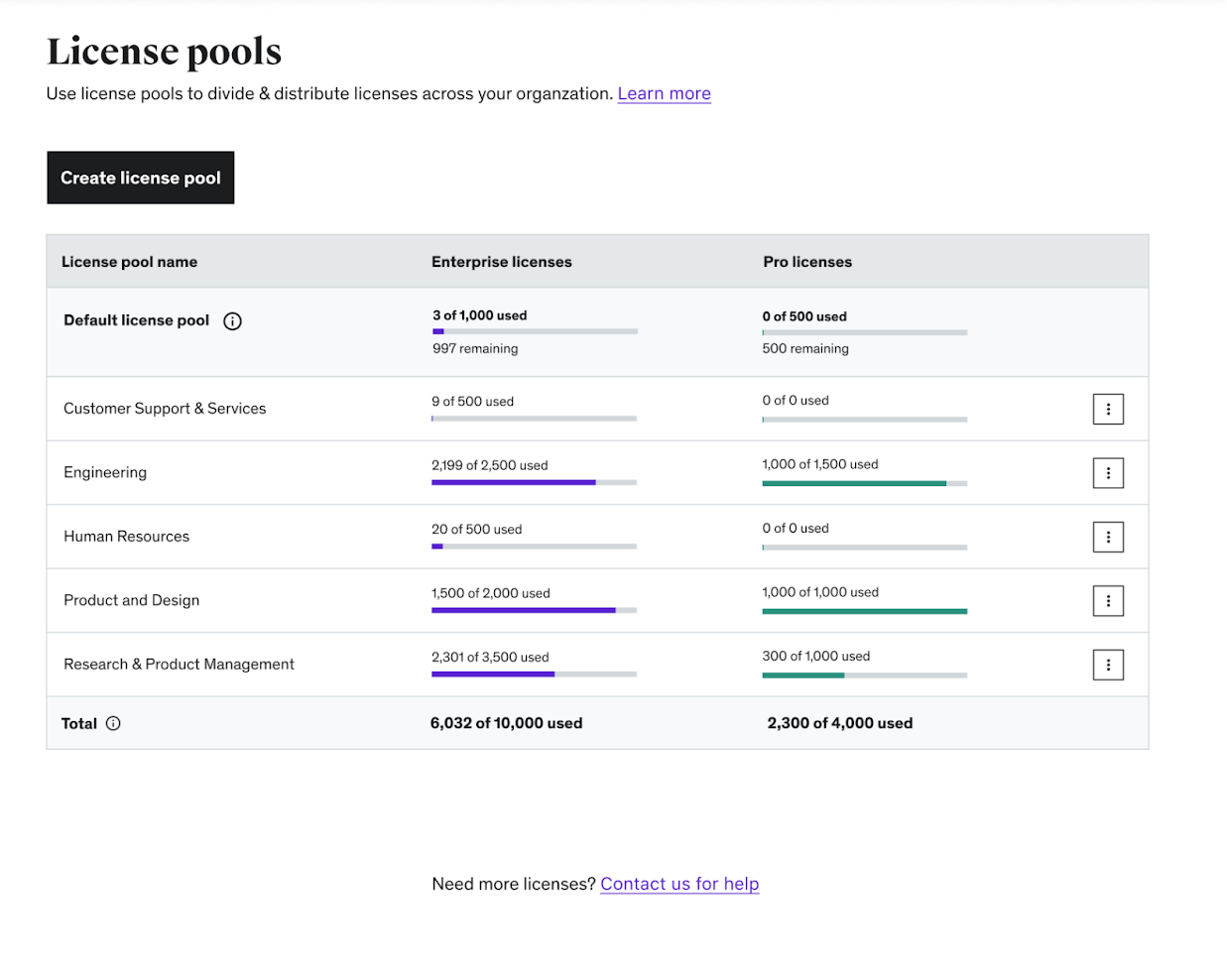Open Research & Product Management options menu
The width and height of the screenshot is (1227, 980).
(x=1108, y=665)
